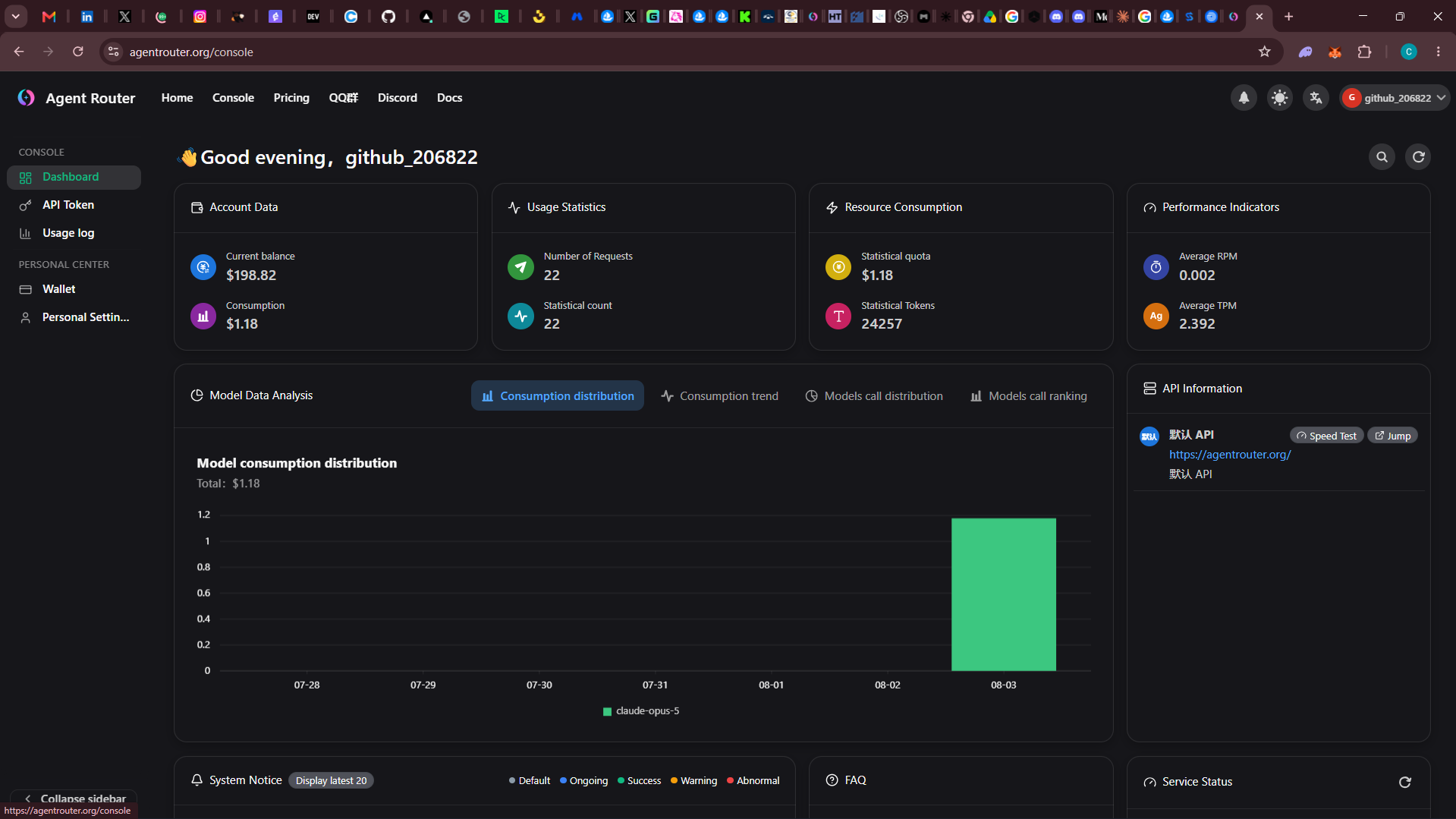Switch to Models call distribution tab

pos(874,396)
